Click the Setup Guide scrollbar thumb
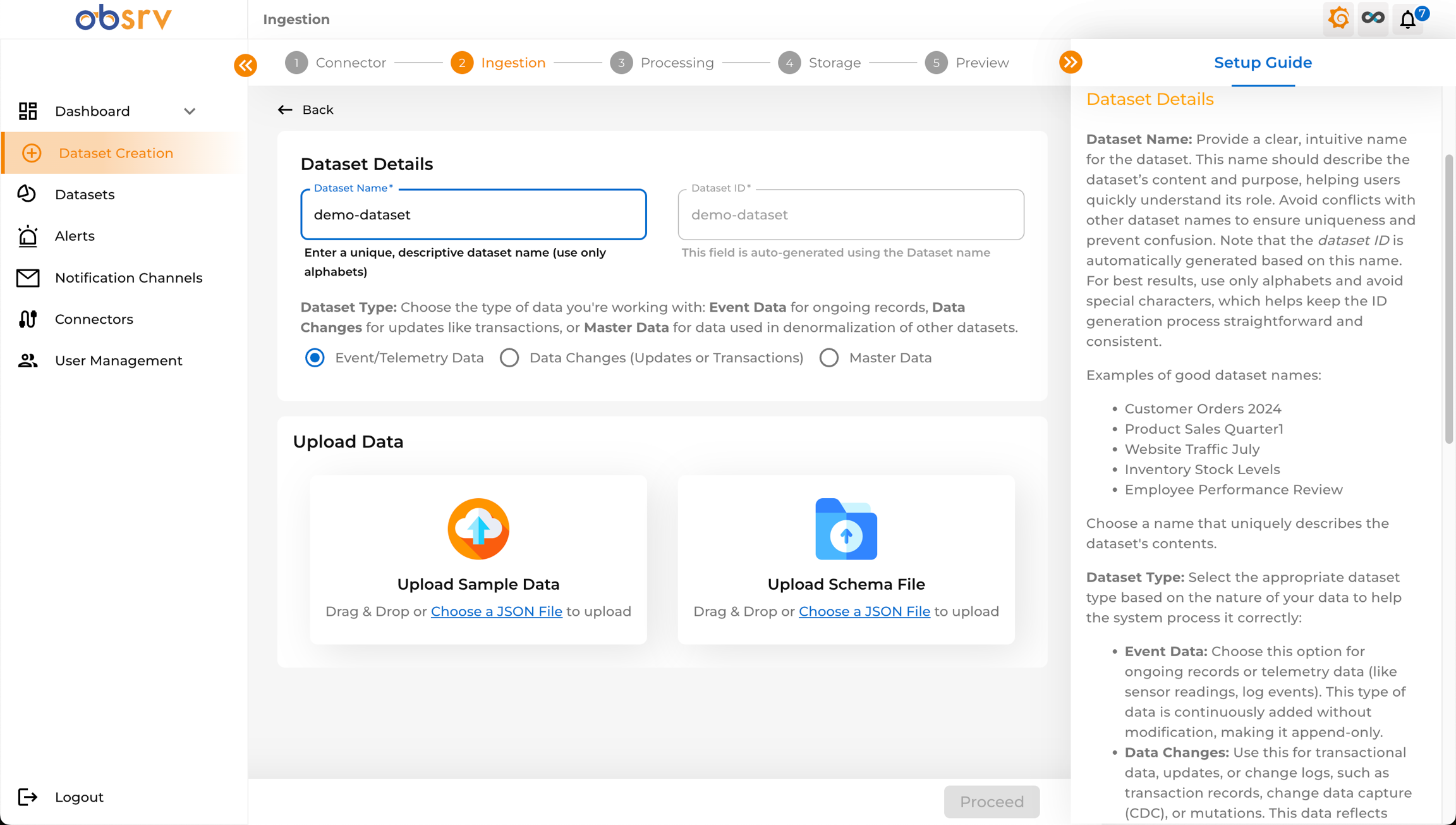This screenshot has width=1456, height=825. coord(1448,298)
